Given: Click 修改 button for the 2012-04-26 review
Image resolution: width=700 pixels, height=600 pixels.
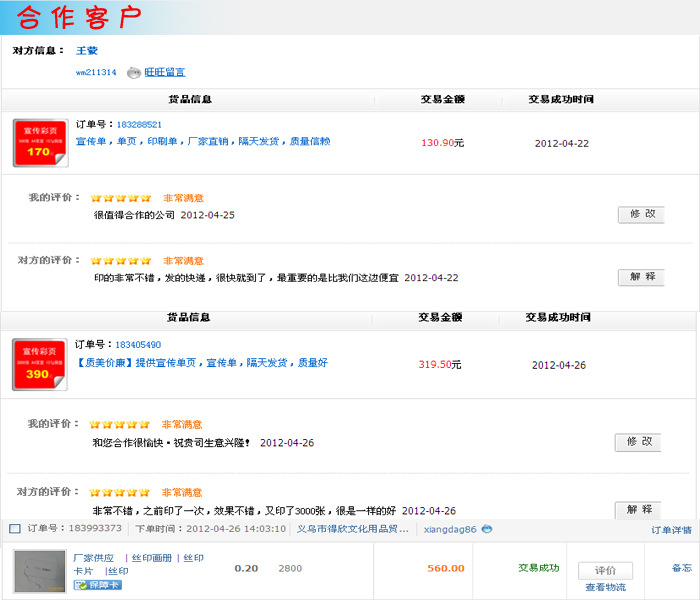Looking at the screenshot, I should [638, 442].
